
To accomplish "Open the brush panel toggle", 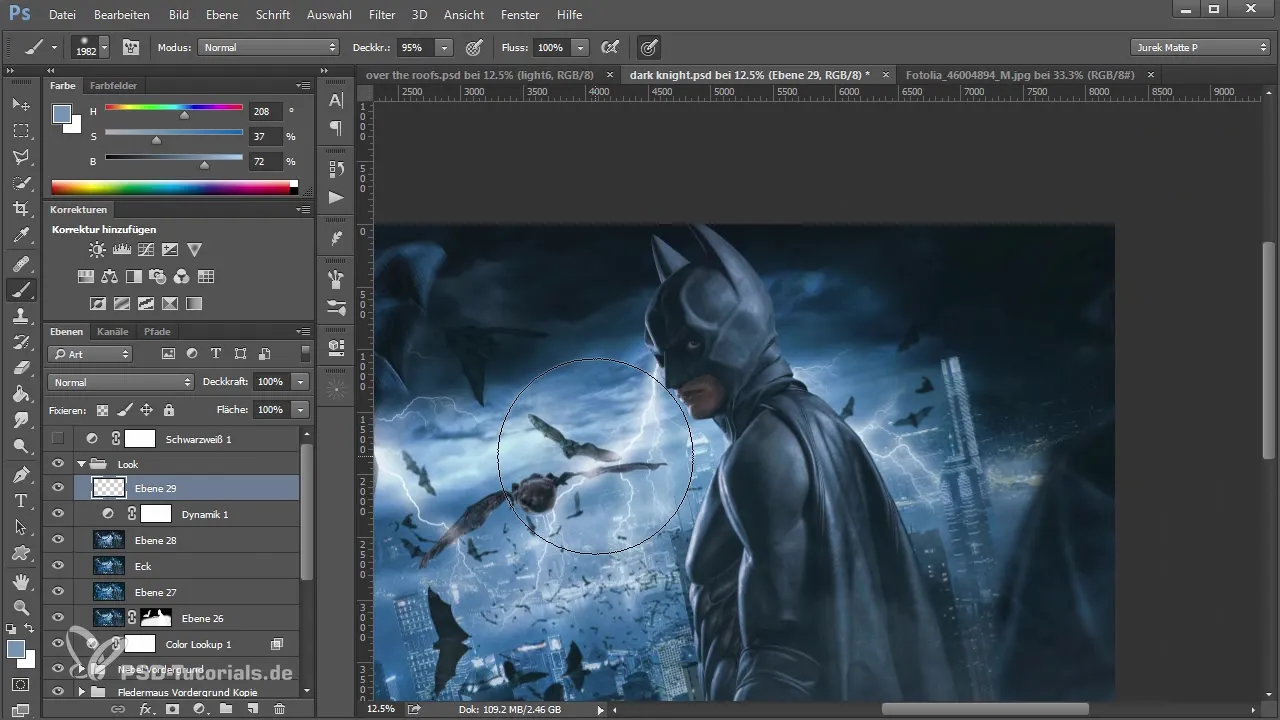I will 130,47.
